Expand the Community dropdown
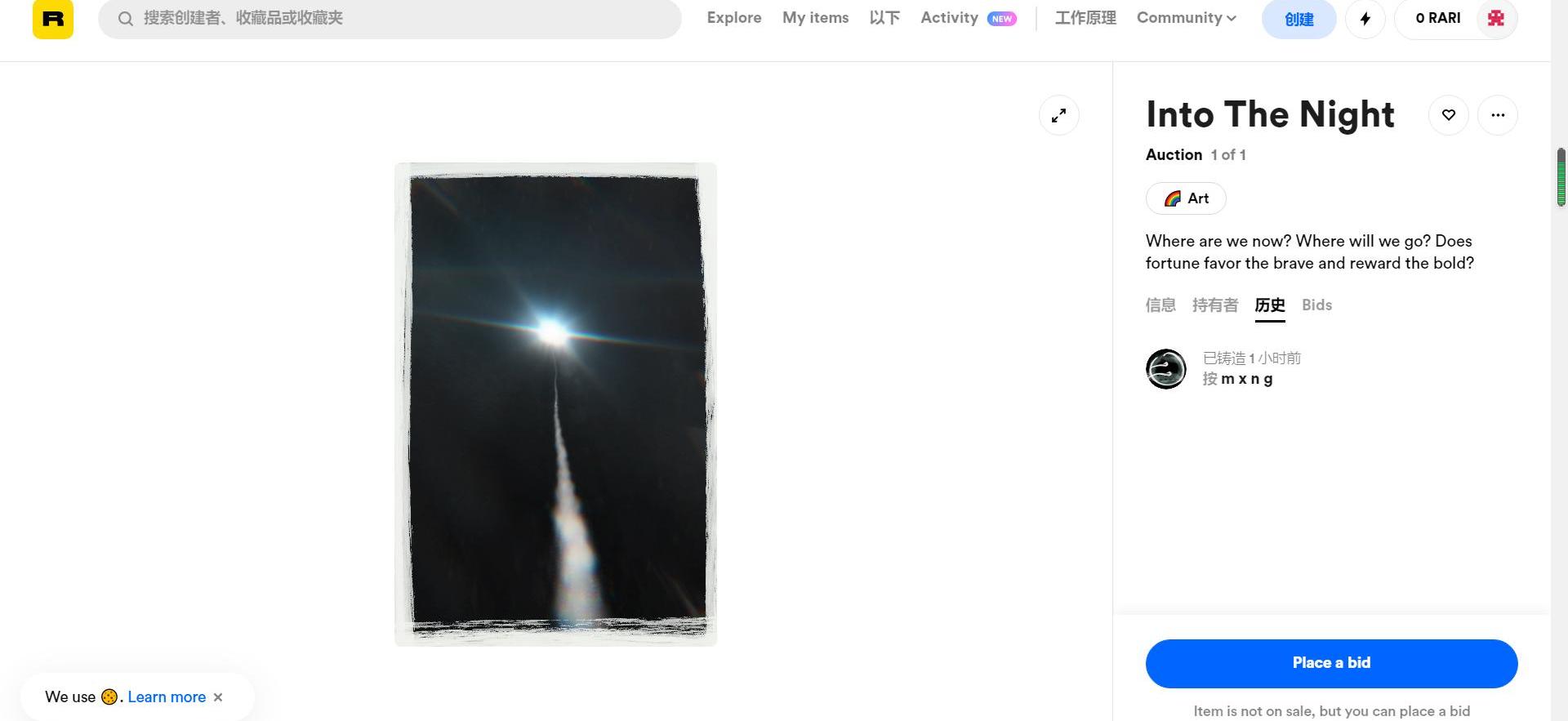Screen dimensions: 1568x721 [1187, 18]
